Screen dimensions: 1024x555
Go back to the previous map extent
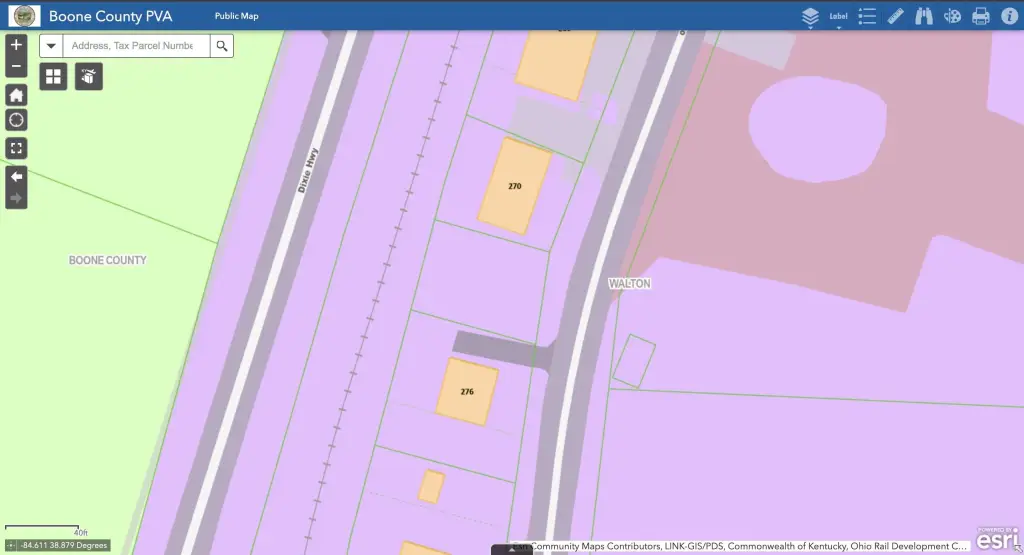pyautogui.click(x=16, y=176)
